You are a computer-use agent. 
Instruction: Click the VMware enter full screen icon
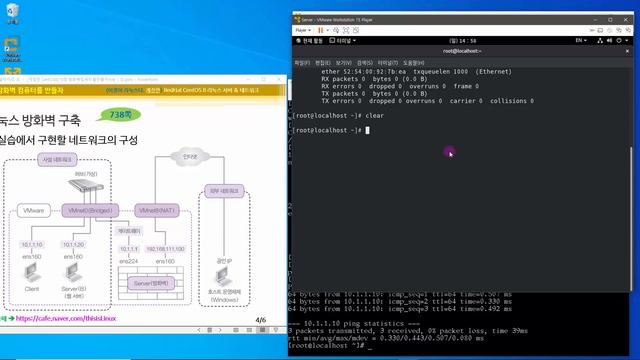[346, 30]
